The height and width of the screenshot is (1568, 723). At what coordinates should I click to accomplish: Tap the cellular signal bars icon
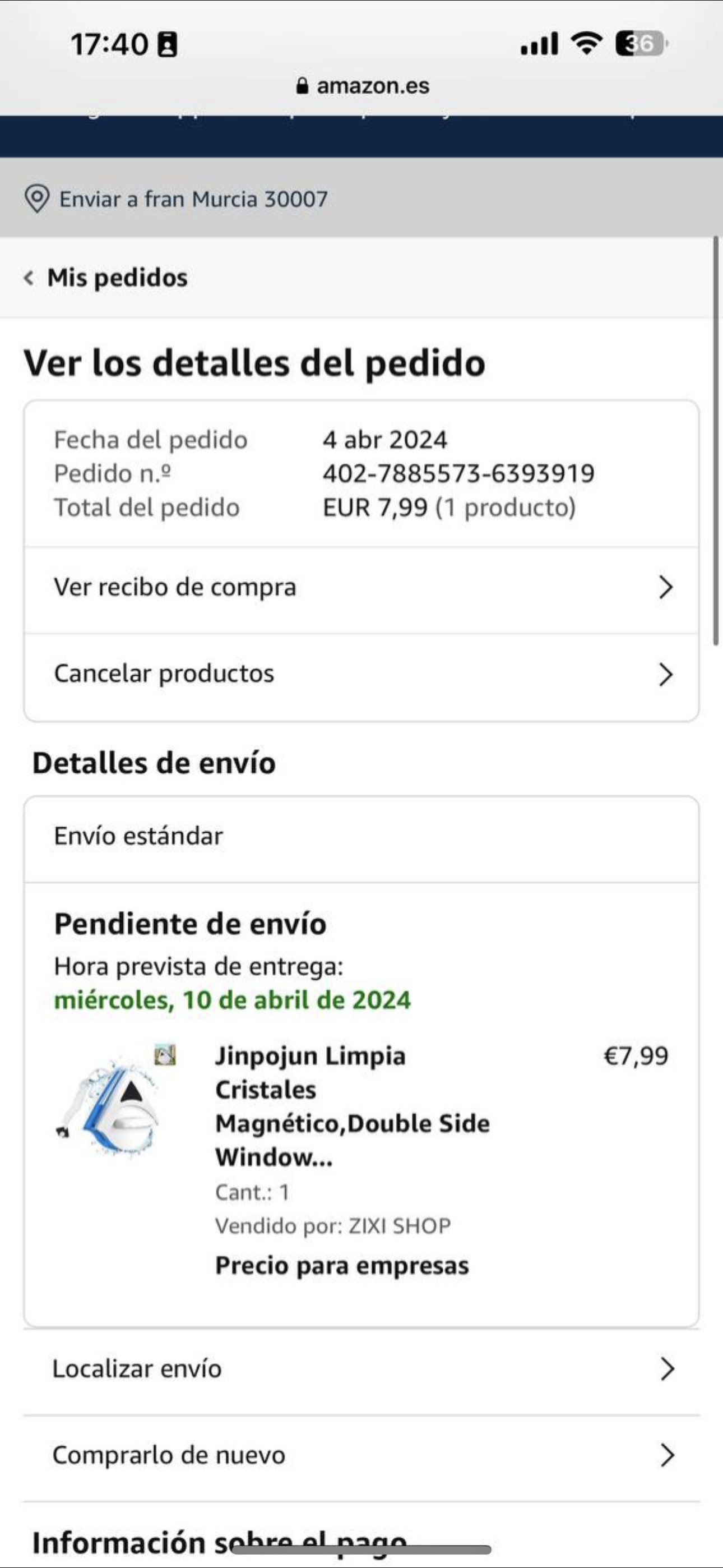(x=539, y=44)
